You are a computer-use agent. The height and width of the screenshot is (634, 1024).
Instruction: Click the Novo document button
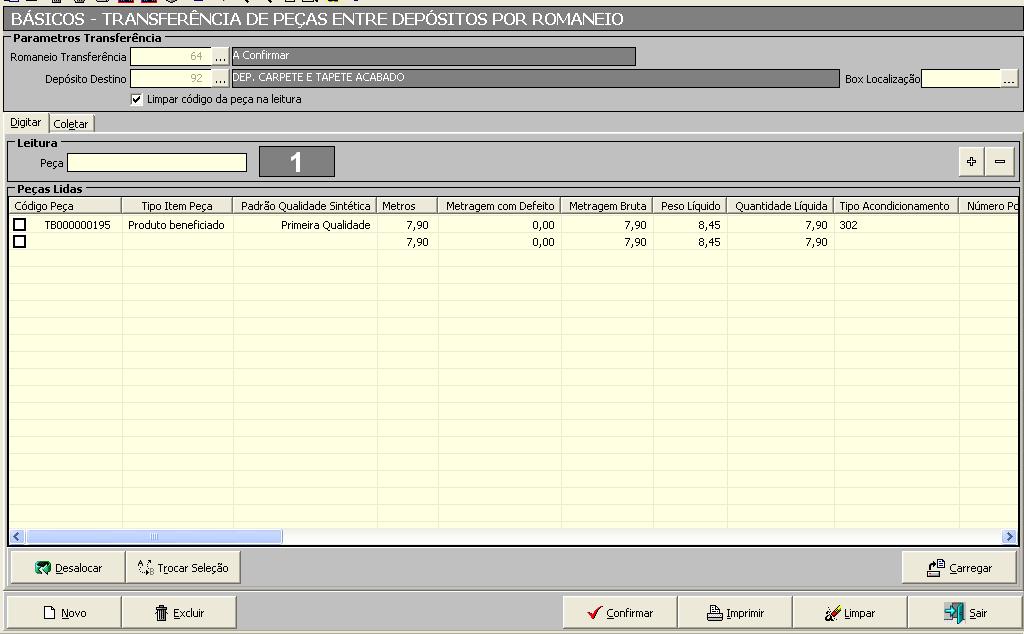64,613
